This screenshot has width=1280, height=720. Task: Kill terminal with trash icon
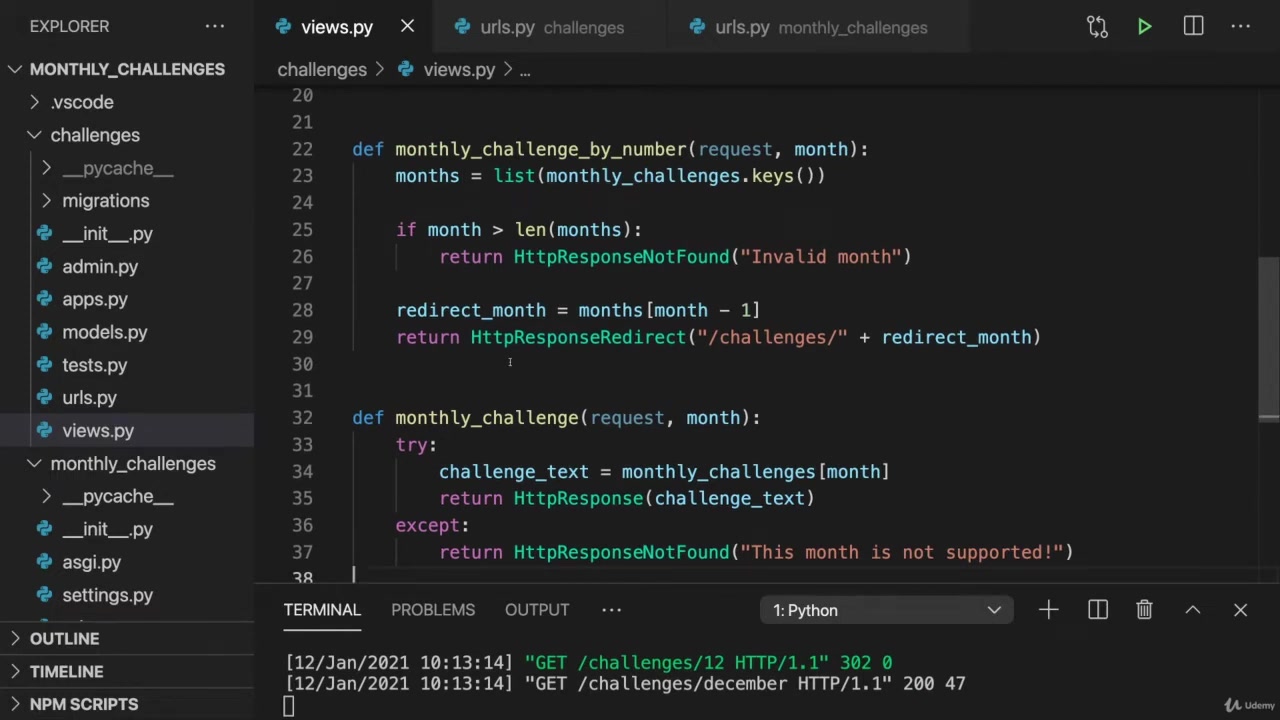(1144, 610)
